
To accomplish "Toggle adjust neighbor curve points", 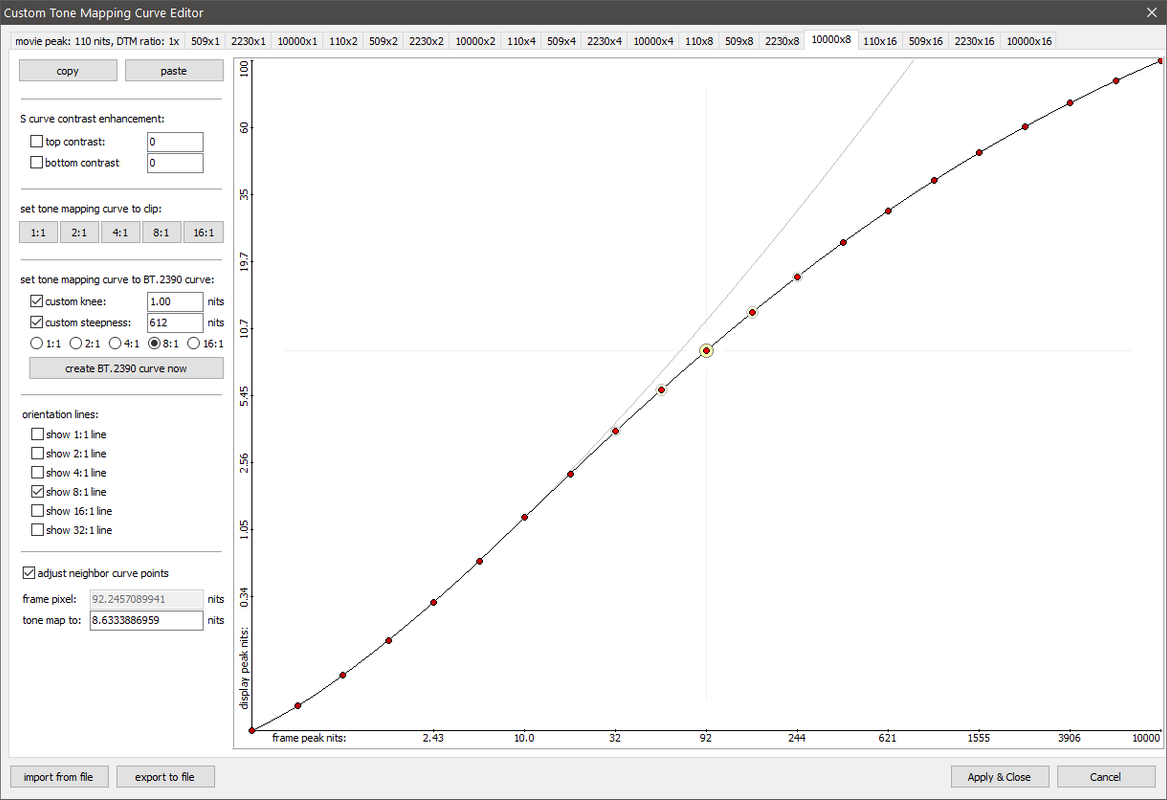I will (29, 573).
